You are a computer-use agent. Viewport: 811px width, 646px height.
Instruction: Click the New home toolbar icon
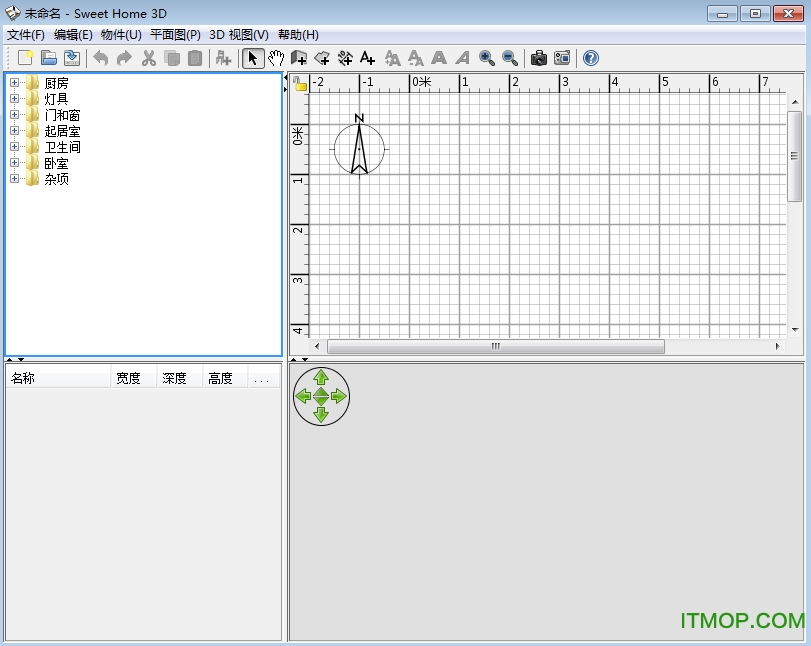coord(26,58)
